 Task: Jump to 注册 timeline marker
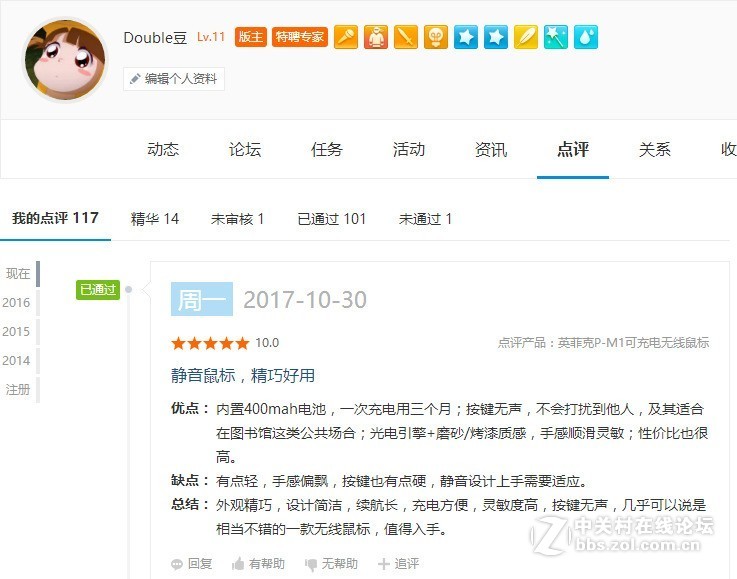point(17,390)
